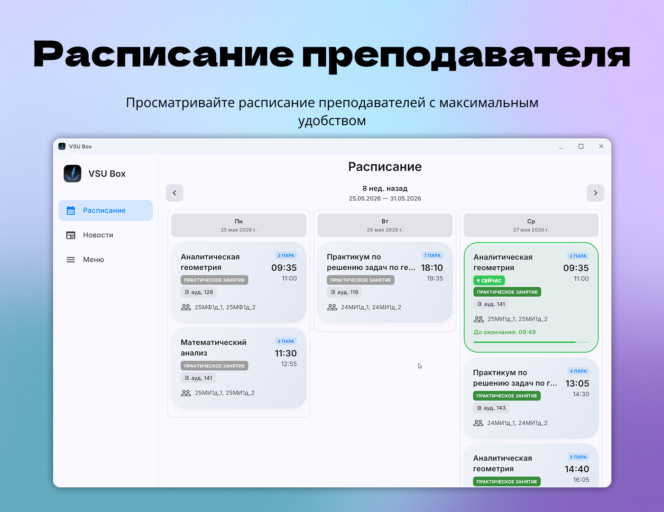Click the Расписание page heading
The image size is (664, 512).
385,167
